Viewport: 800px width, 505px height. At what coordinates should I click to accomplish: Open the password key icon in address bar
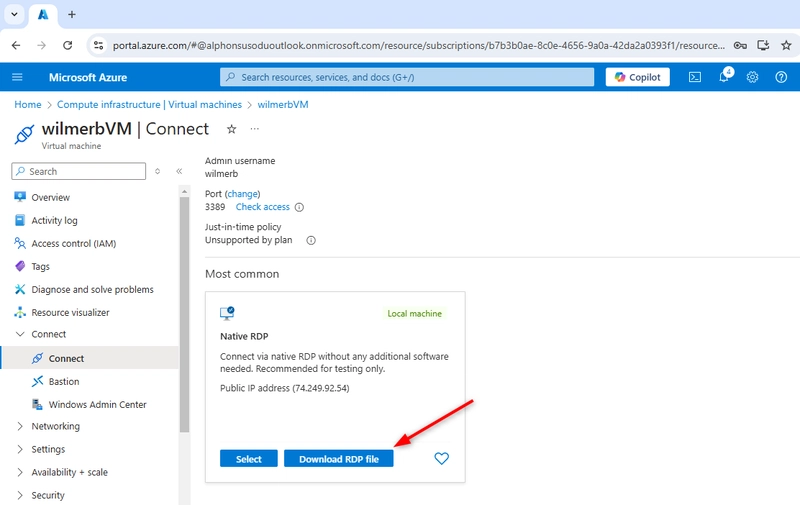pyautogui.click(x=740, y=45)
